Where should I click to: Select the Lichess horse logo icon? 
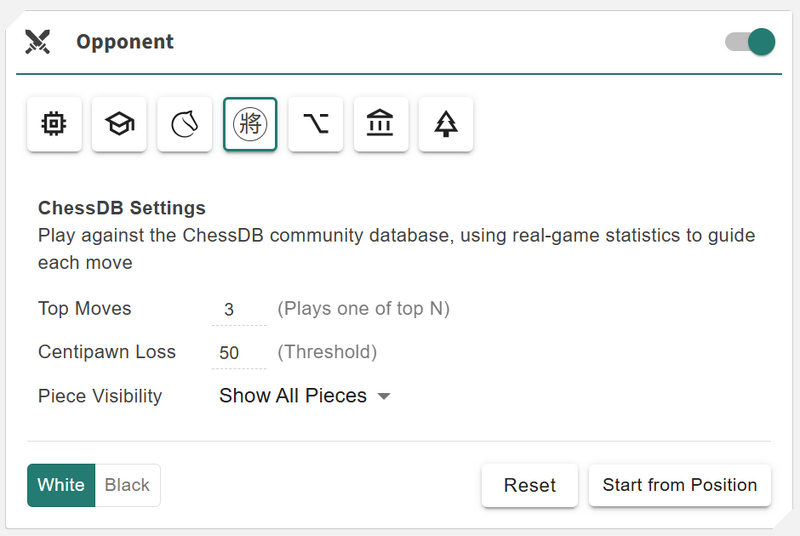click(x=185, y=124)
